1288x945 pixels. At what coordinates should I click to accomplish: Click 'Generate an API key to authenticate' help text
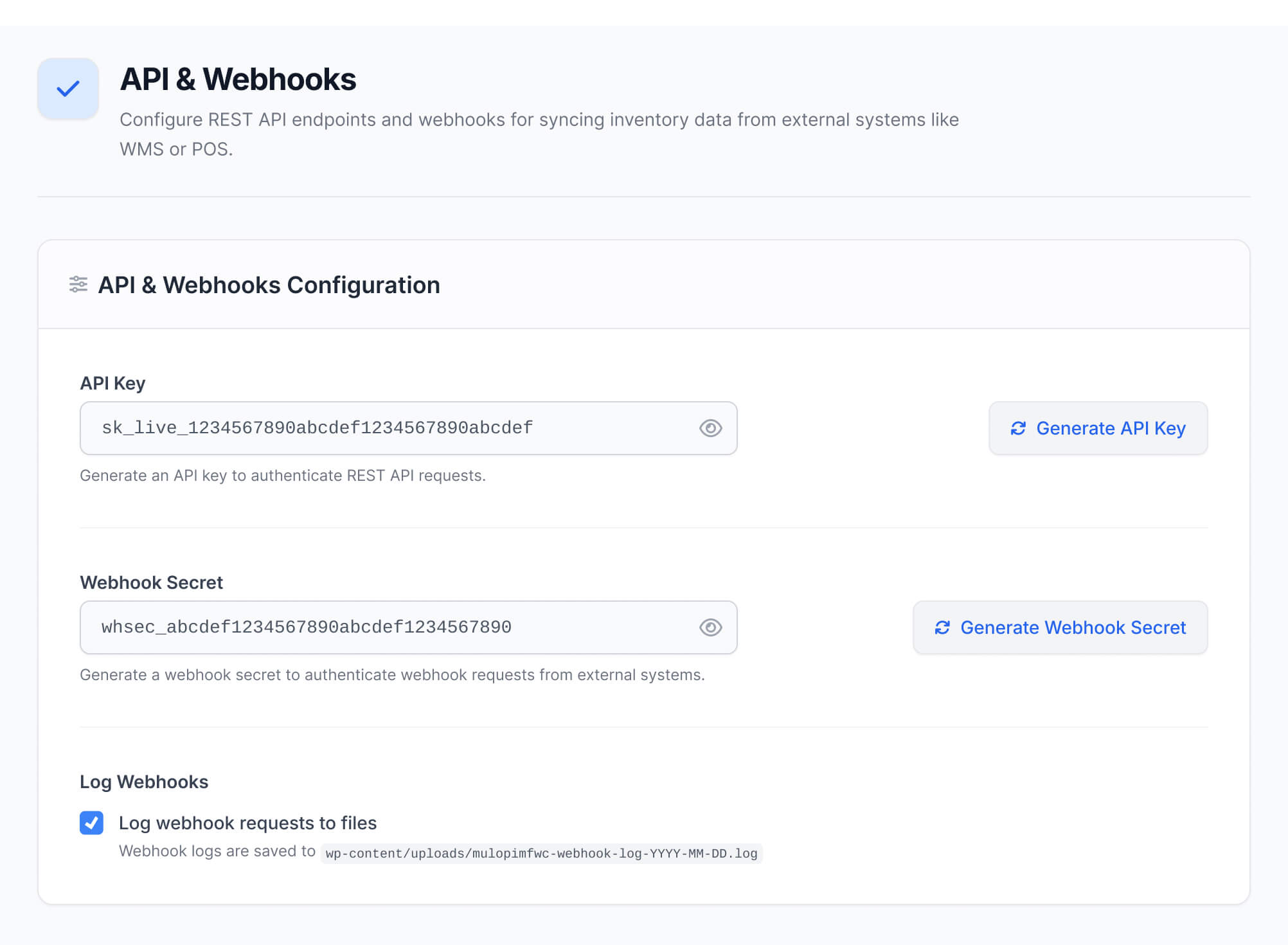[x=283, y=476]
